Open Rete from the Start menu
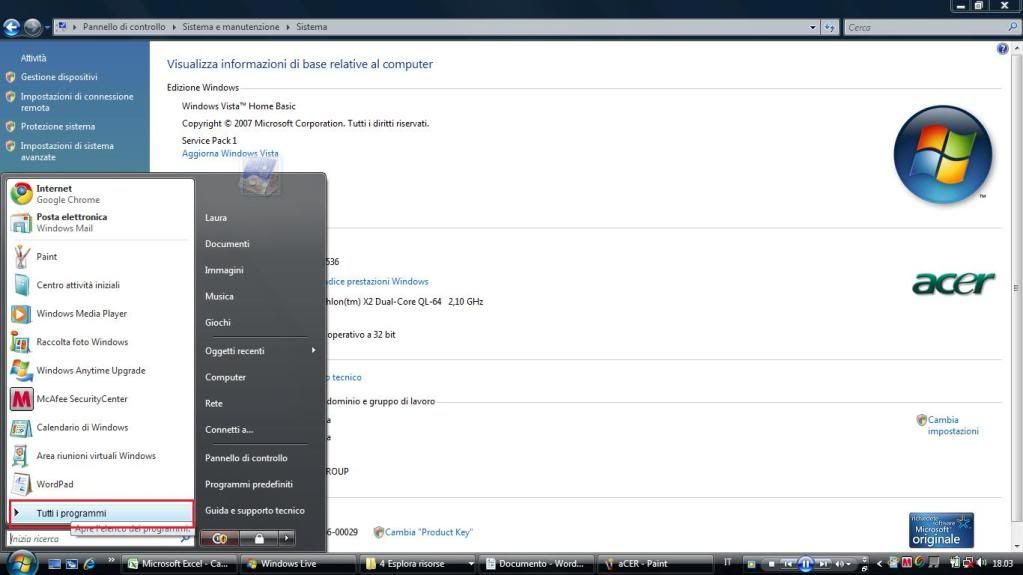Image resolution: width=1023 pixels, height=575 pixels. (214, 403)
